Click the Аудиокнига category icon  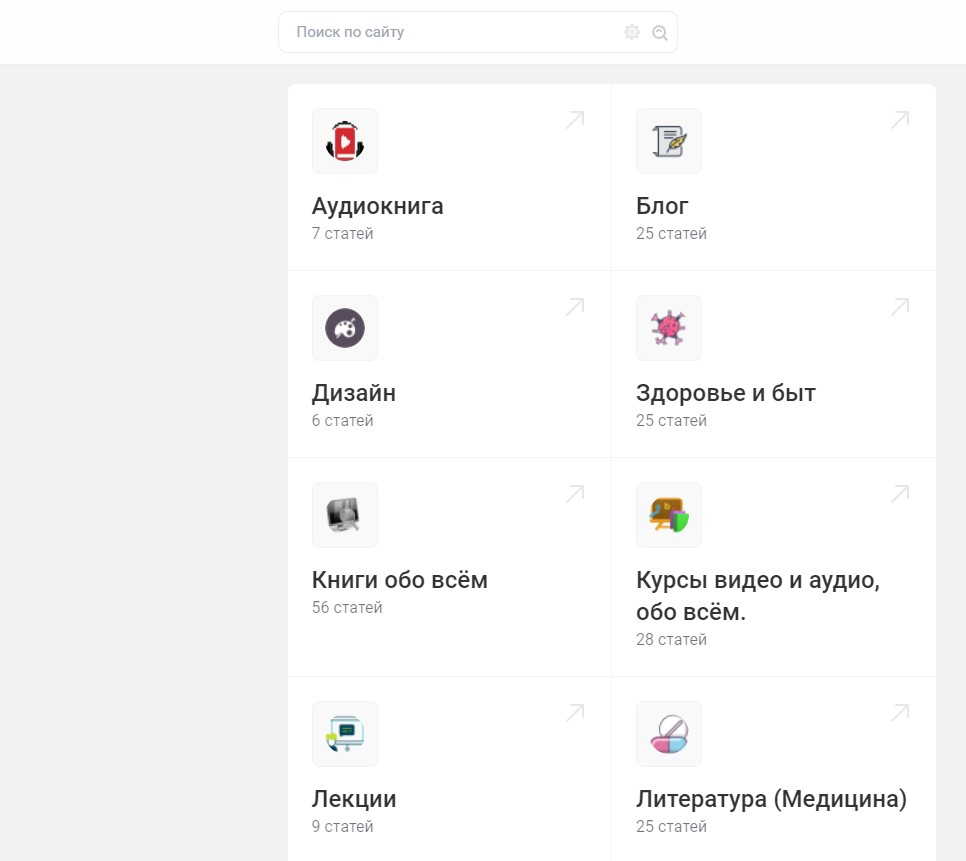(x=344, y=141)
